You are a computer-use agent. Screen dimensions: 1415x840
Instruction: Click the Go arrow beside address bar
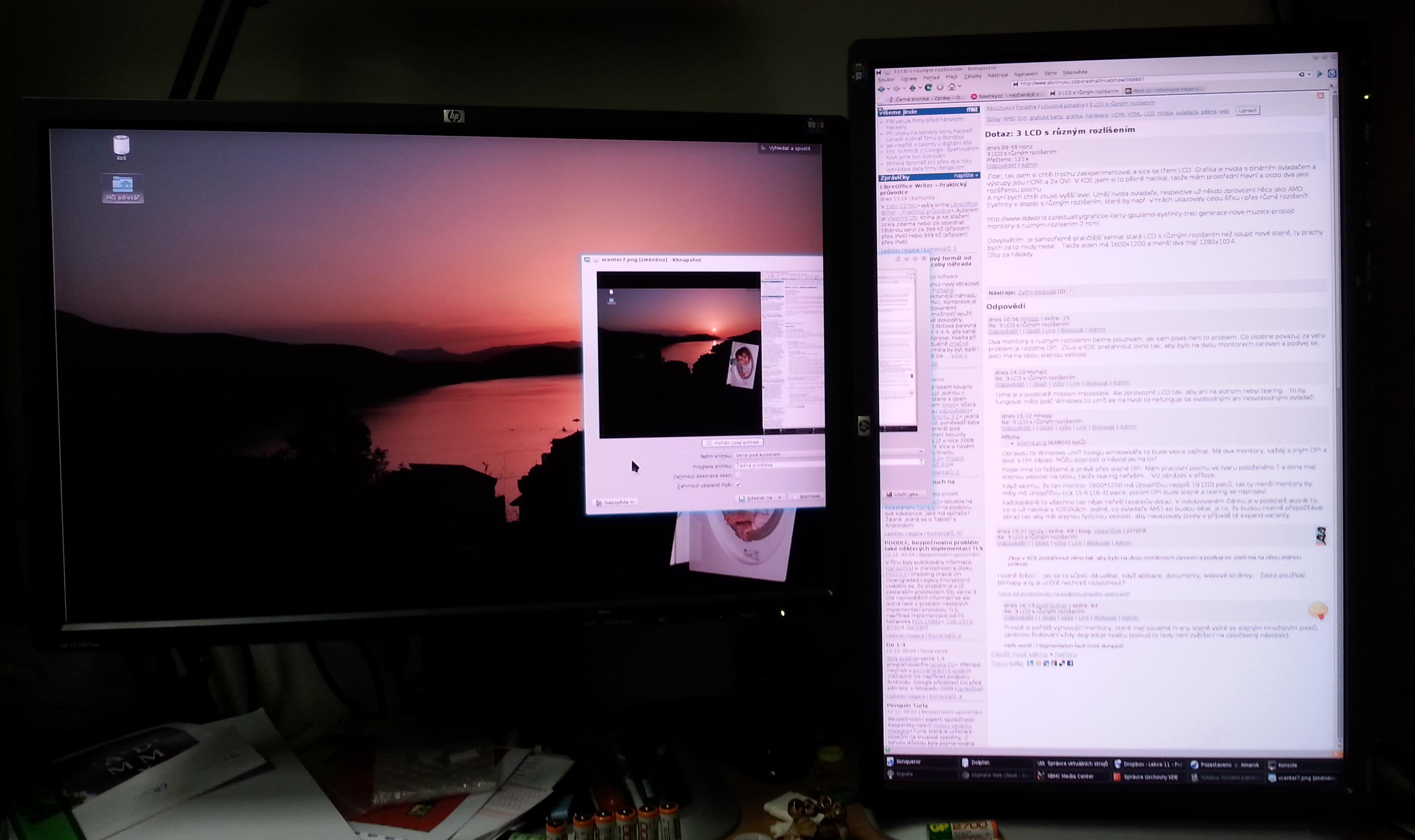[1319, 74]
